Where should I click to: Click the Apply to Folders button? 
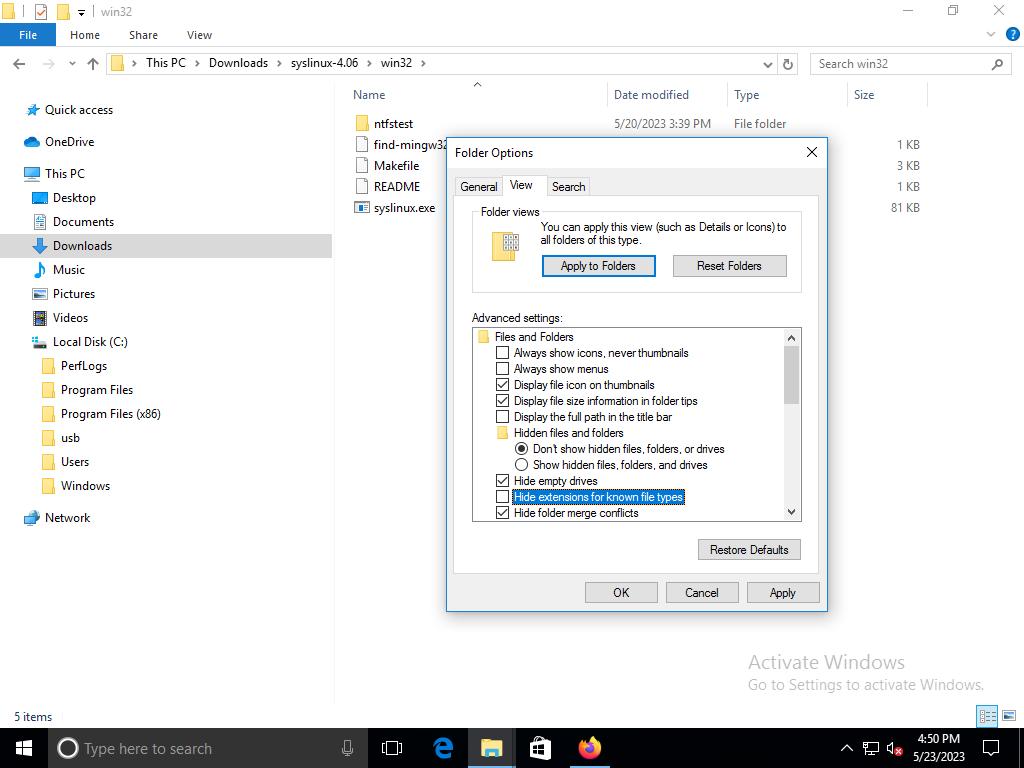pyautogui.click(x=598, y=266)
